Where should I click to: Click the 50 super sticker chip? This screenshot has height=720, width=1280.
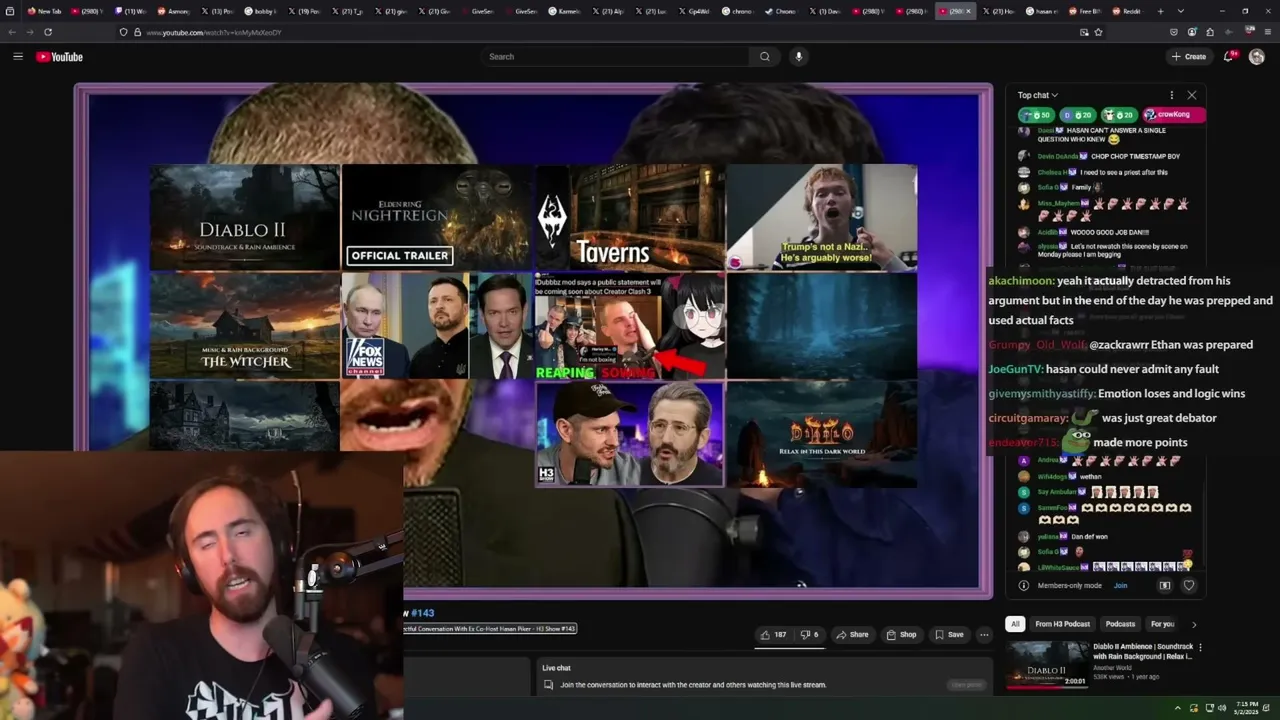click(1036, 115)
